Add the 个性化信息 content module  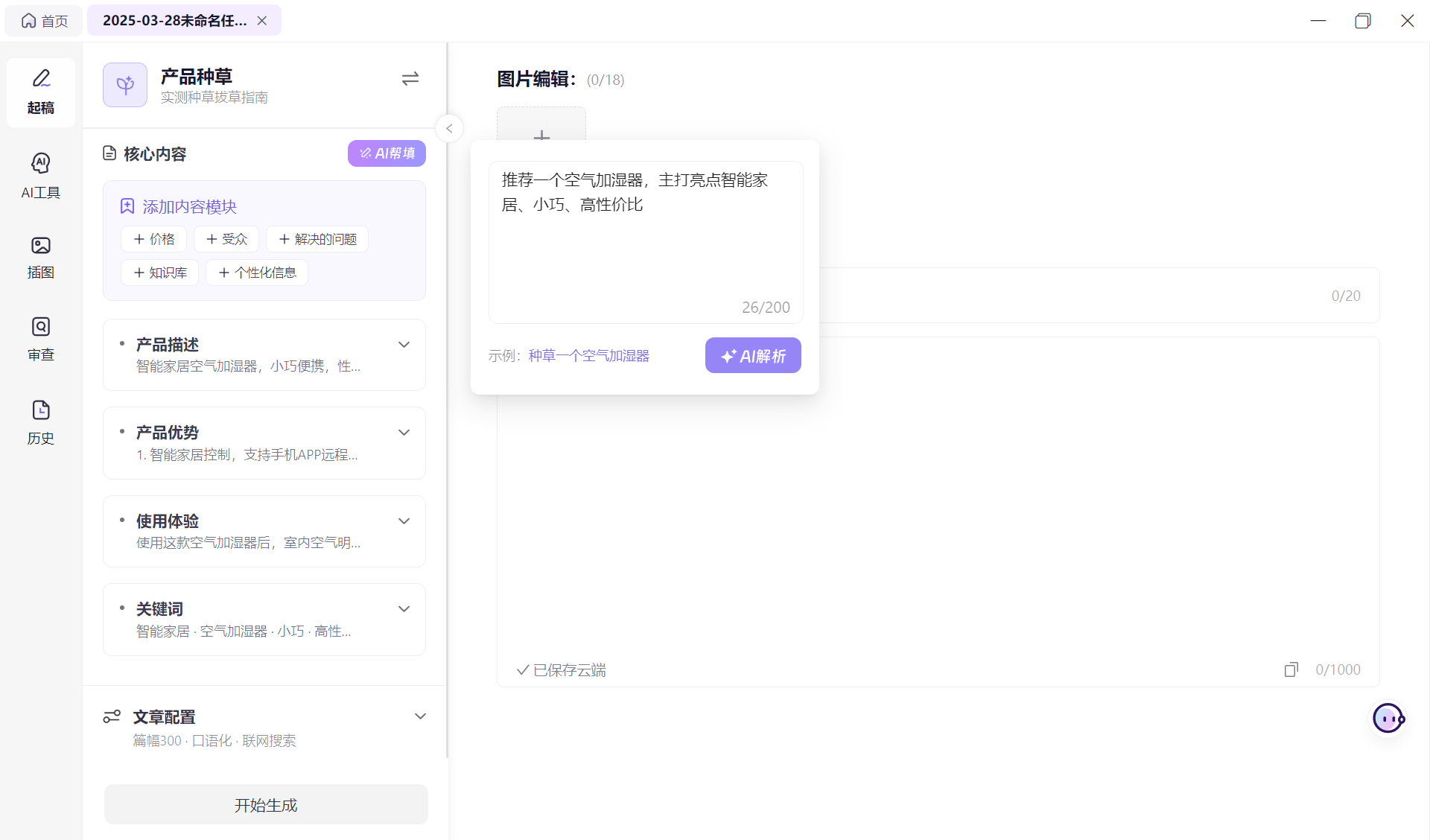click(x=257, y=273)
